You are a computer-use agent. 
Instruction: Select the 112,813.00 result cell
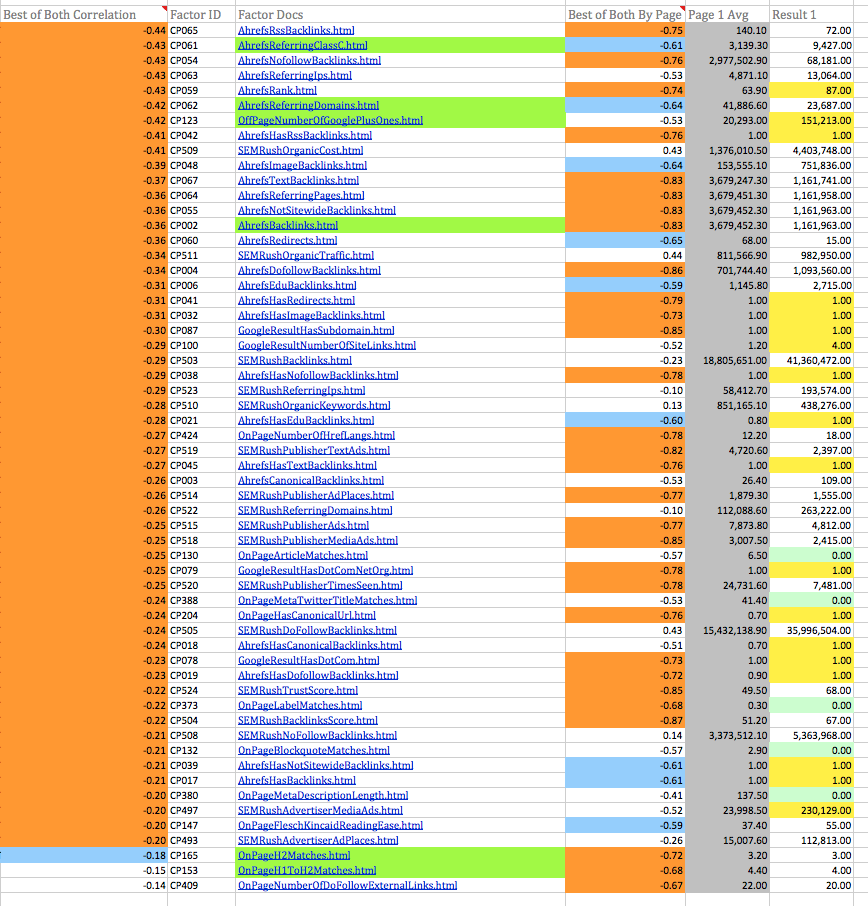pos(811,842)
